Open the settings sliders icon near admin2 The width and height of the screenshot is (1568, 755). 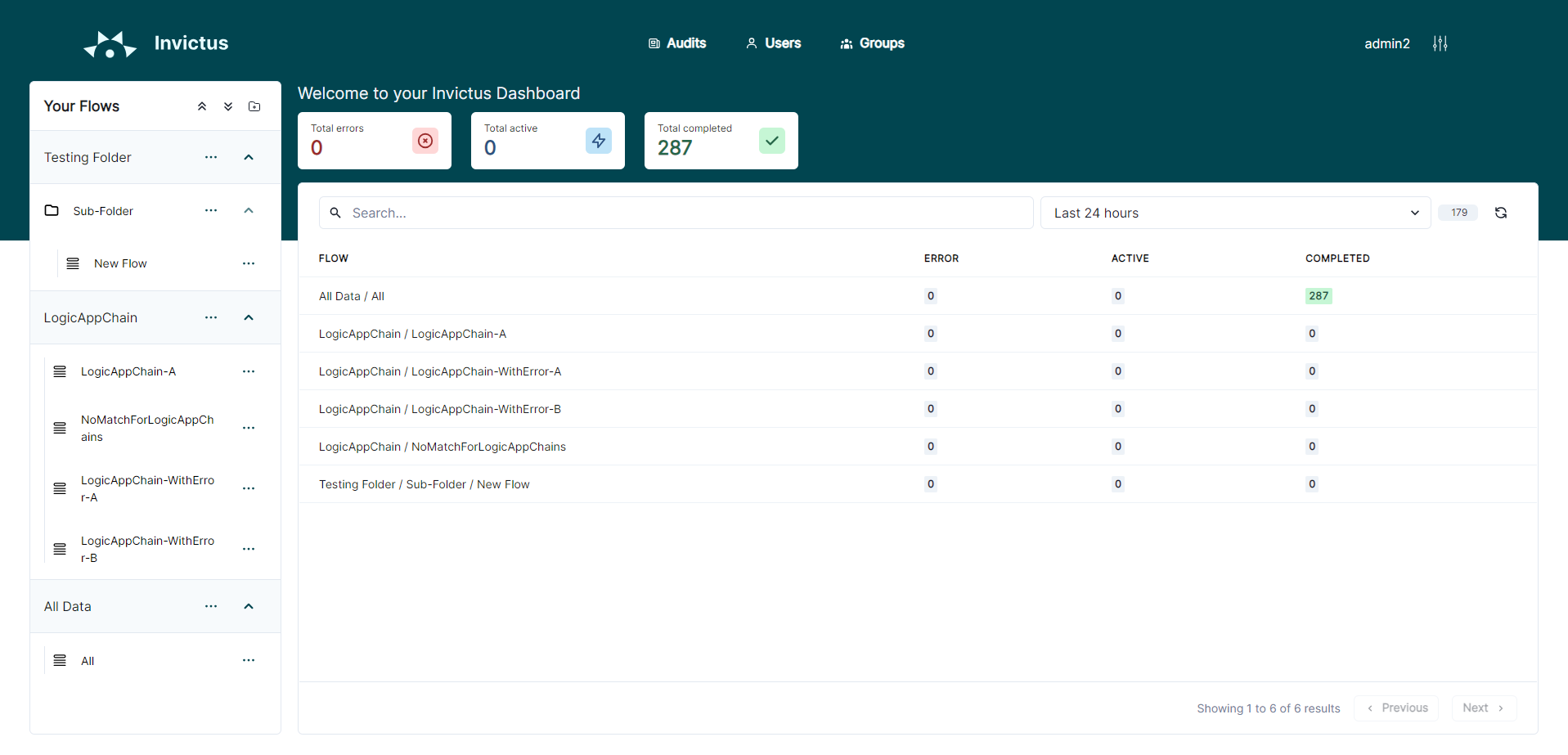click(x=1440, y=43)
